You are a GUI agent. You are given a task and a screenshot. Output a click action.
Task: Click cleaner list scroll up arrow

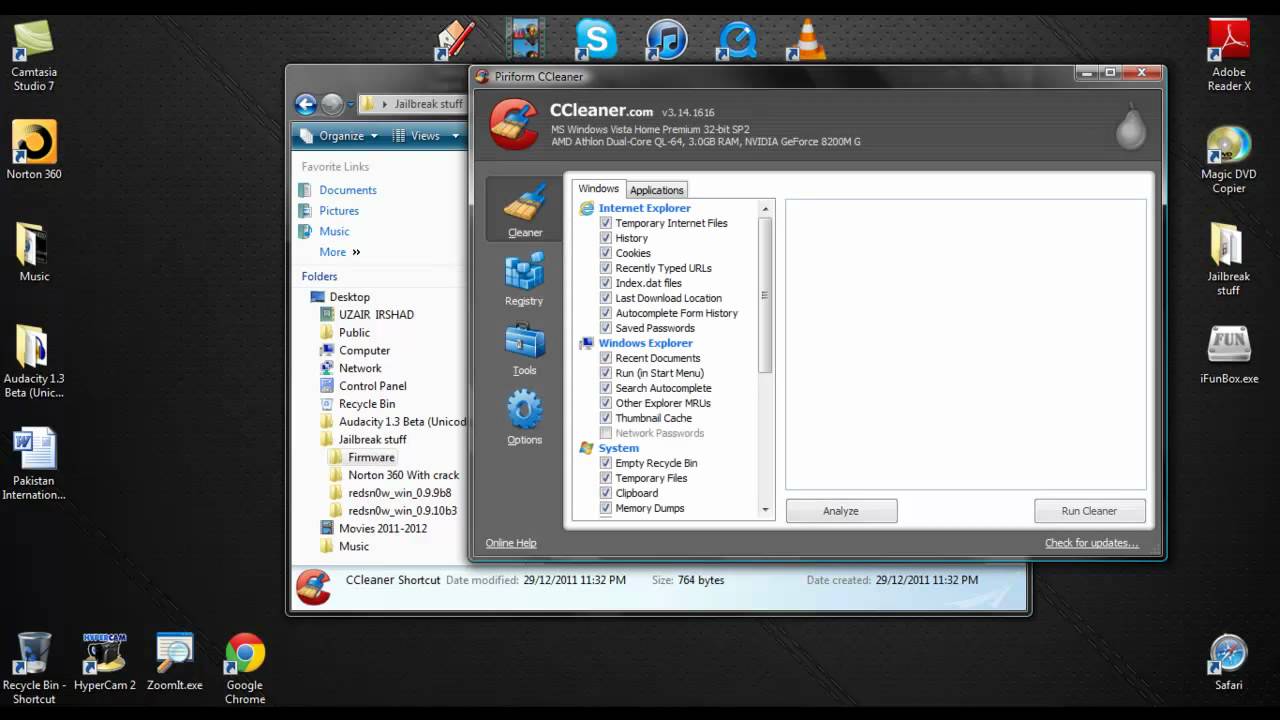(766, 209)
